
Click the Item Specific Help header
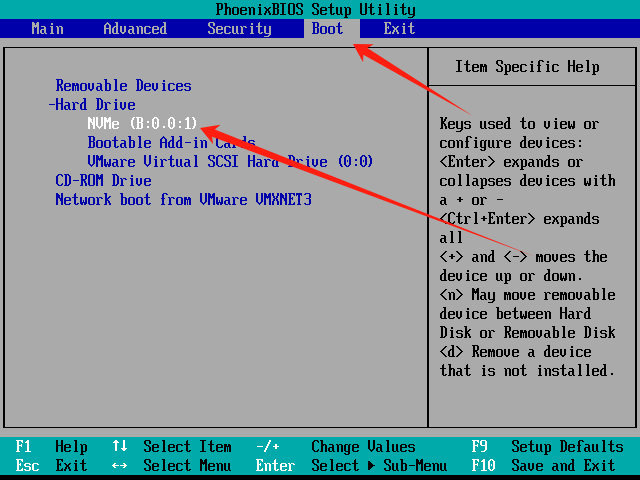[x=527, y=67]
